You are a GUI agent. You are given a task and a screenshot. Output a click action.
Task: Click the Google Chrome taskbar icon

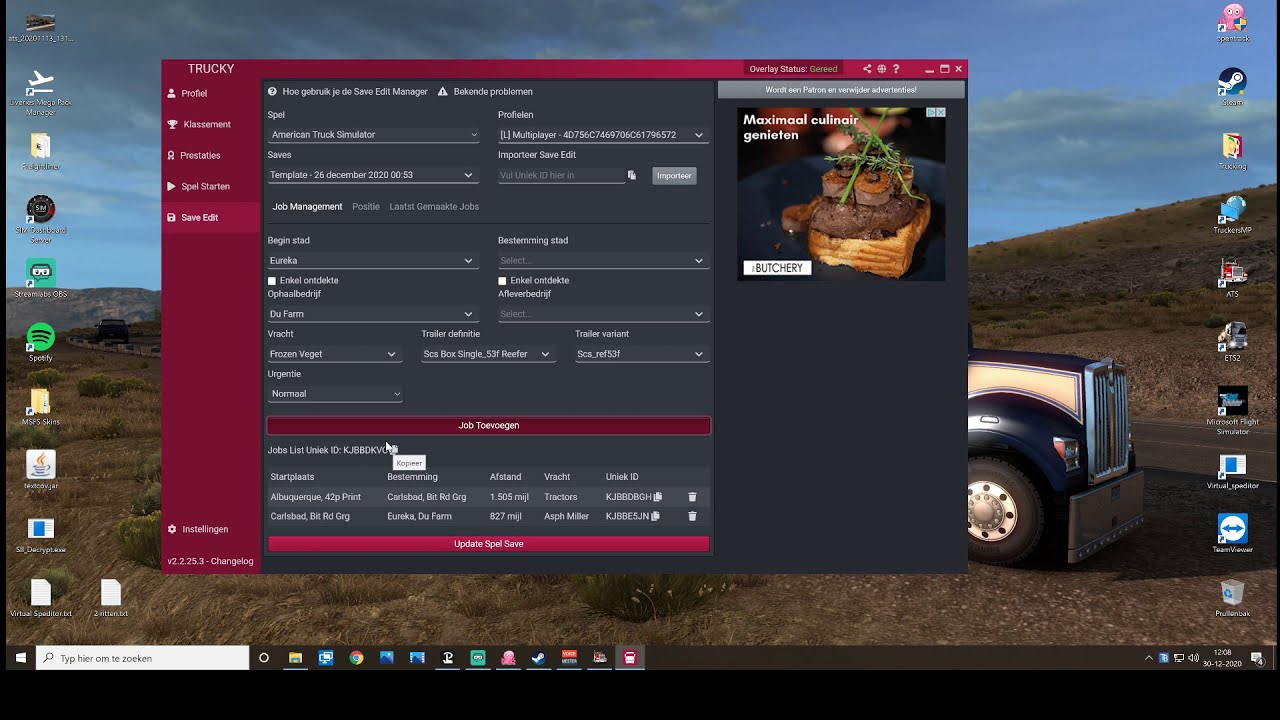click(x=356, y=658)
